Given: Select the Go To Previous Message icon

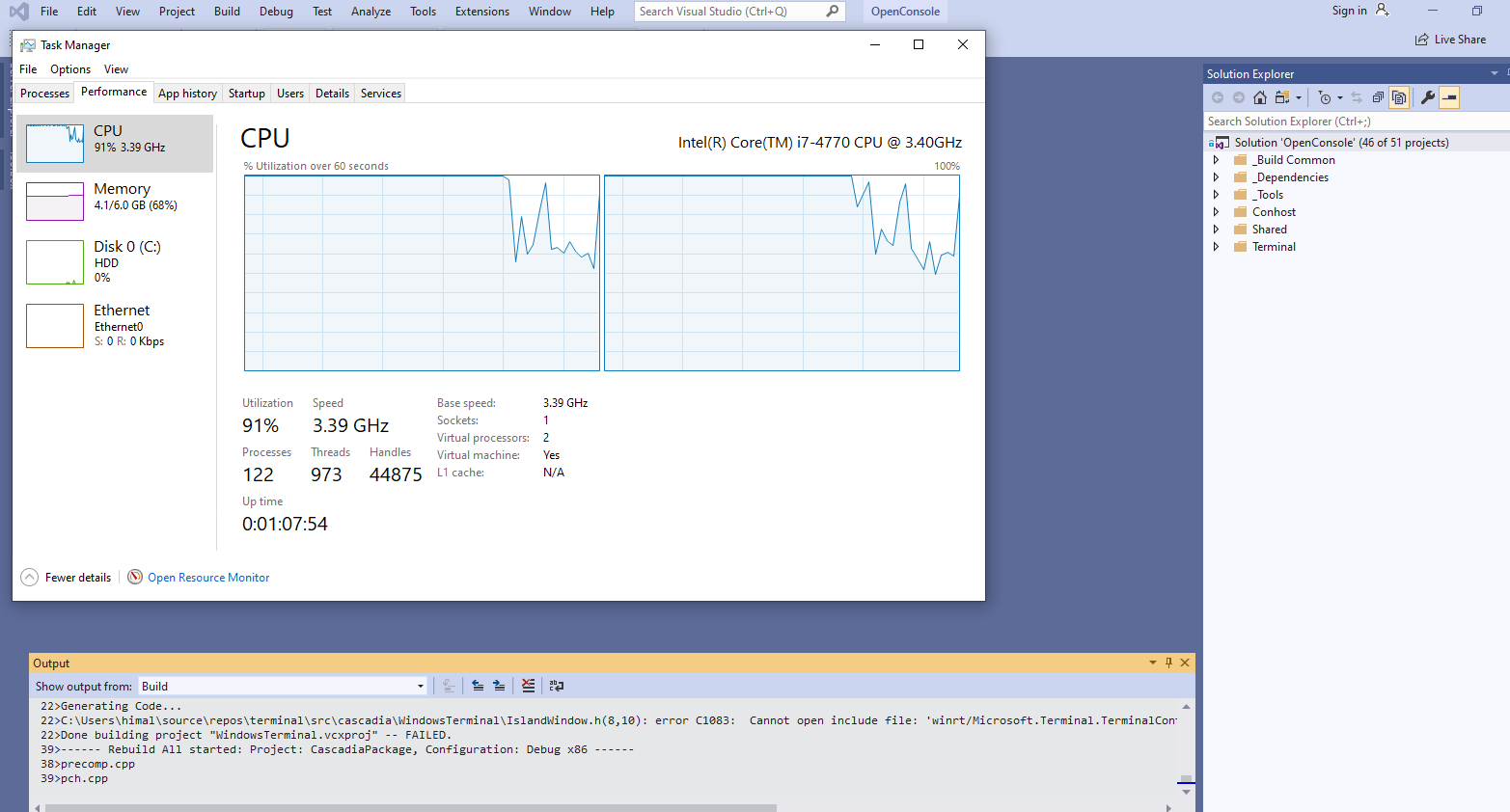Looking at the screenshot, I should tap(478, 686).
